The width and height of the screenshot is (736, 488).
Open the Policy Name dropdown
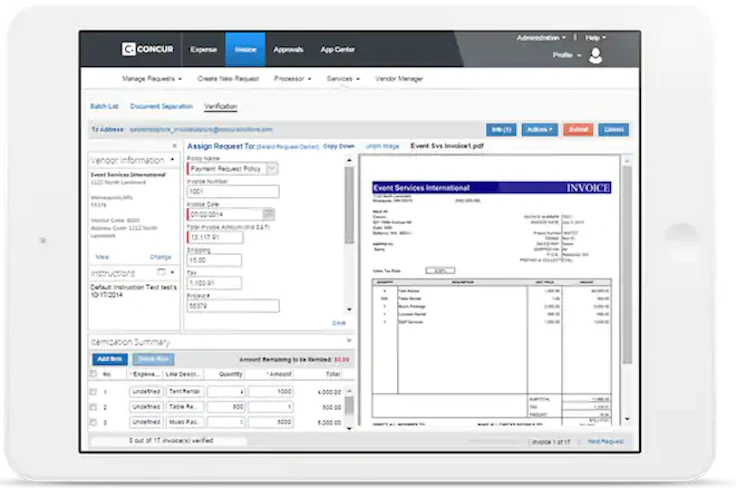272,168
